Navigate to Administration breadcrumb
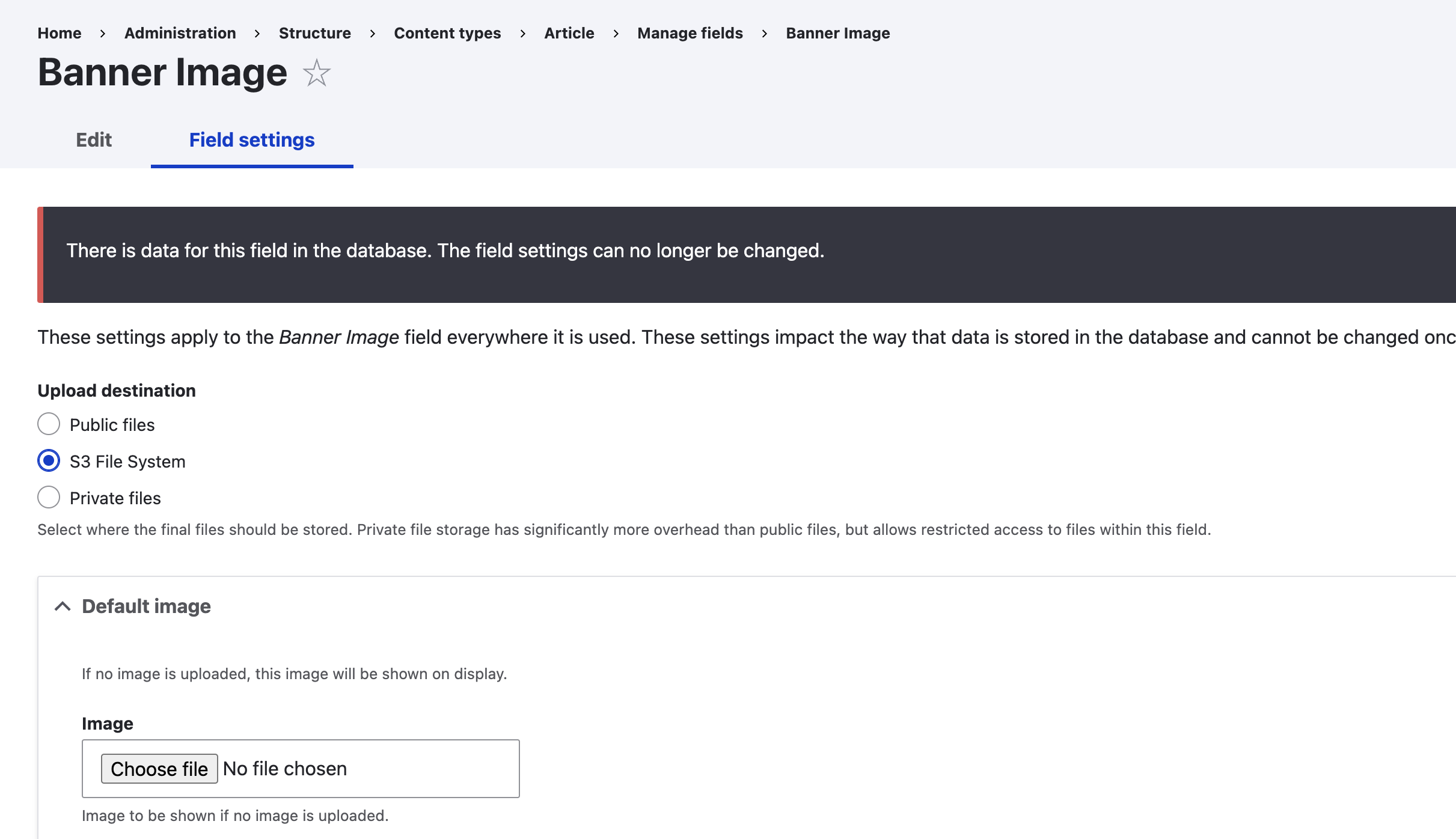The width and height of the screenshot is (1456, 839). pyautogui.click(x=180, y=33)
